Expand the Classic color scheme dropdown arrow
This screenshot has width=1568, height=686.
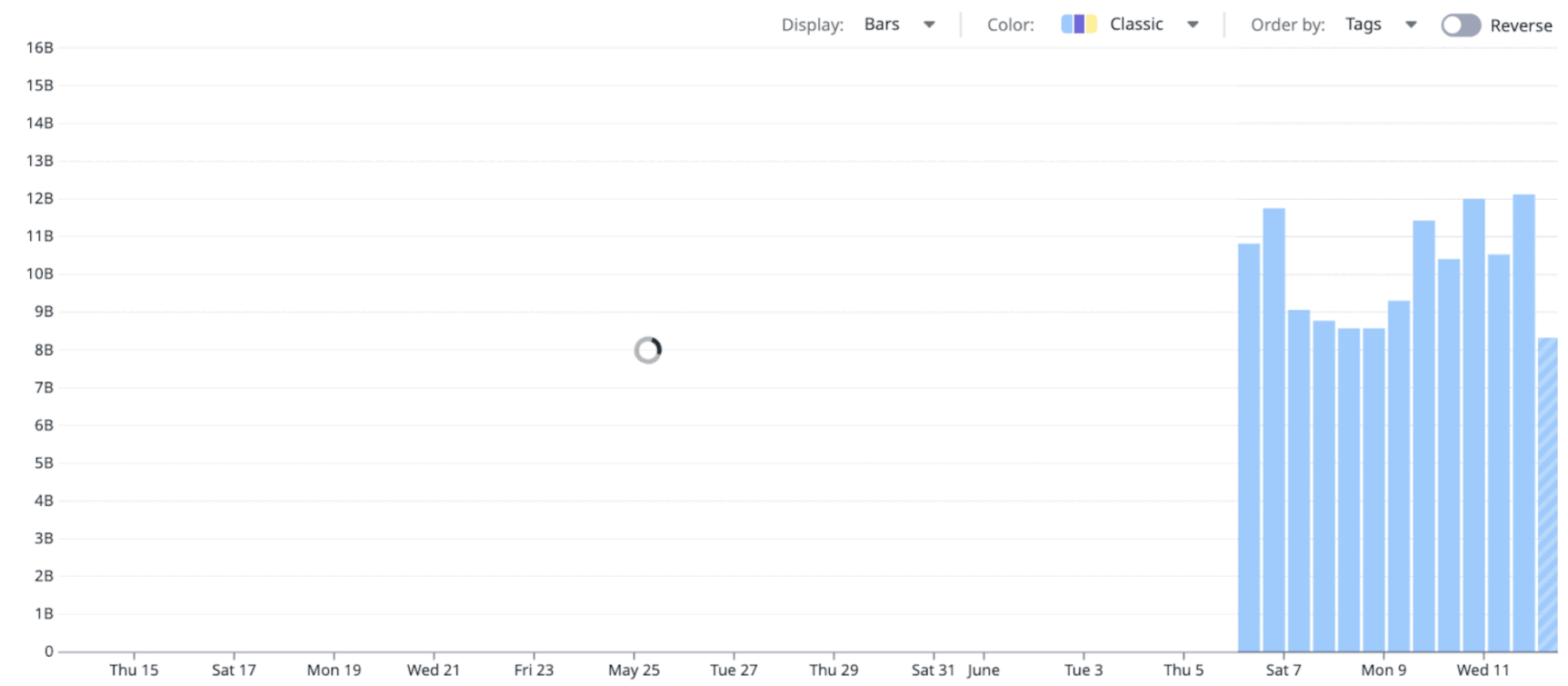click(1193, 25)
